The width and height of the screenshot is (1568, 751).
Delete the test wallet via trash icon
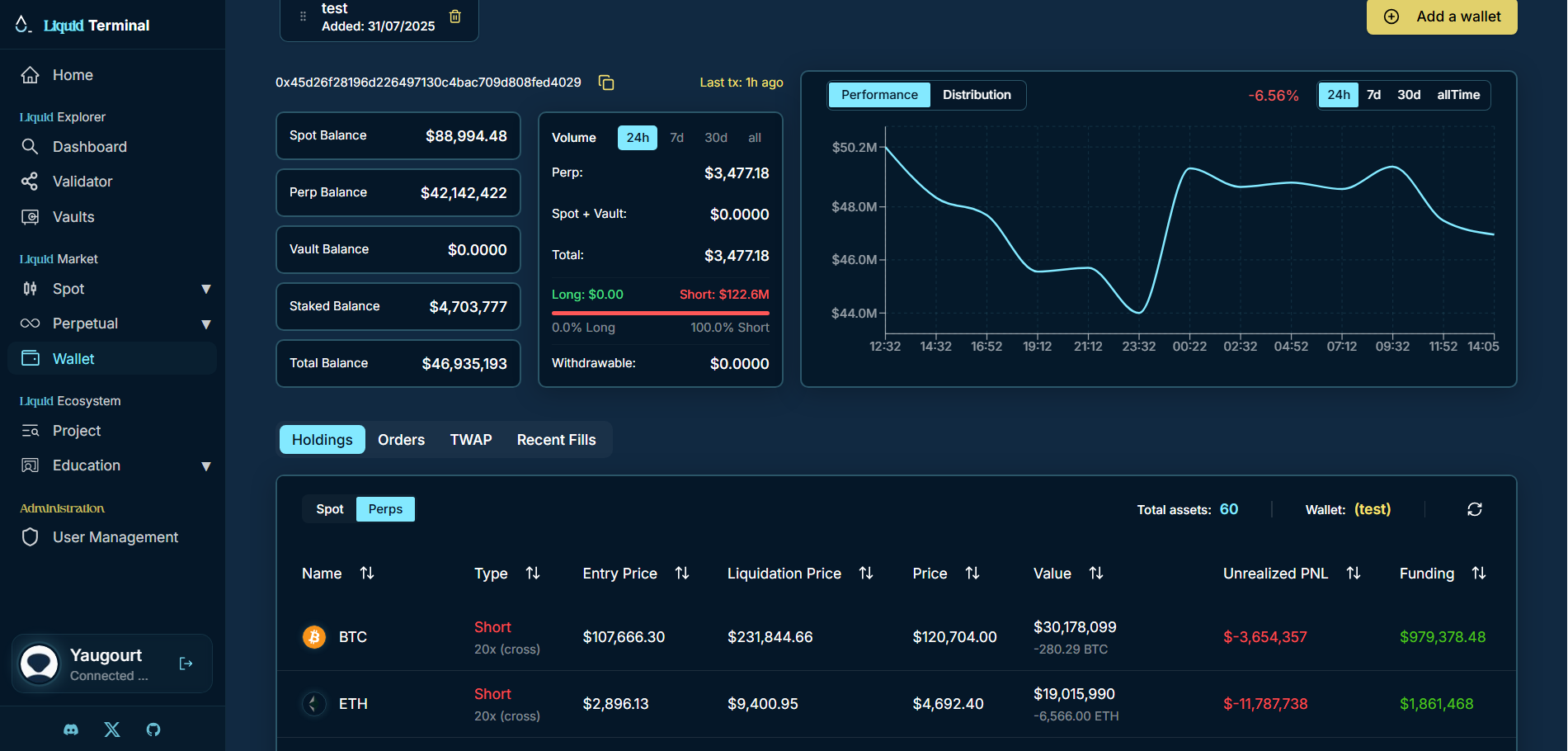[455, 17]
